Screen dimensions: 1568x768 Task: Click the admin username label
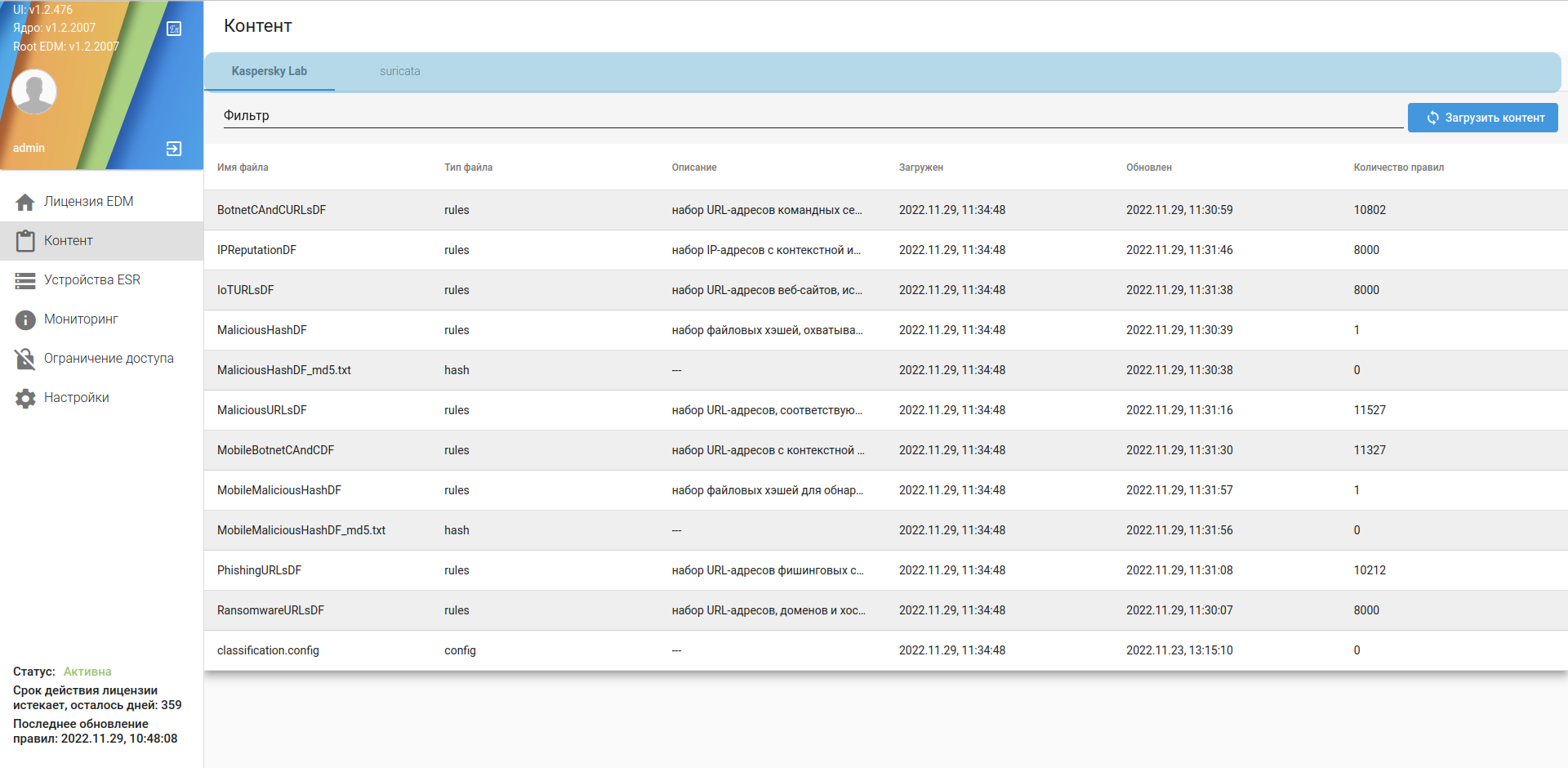pyautogui.click(x=29, y=148)
